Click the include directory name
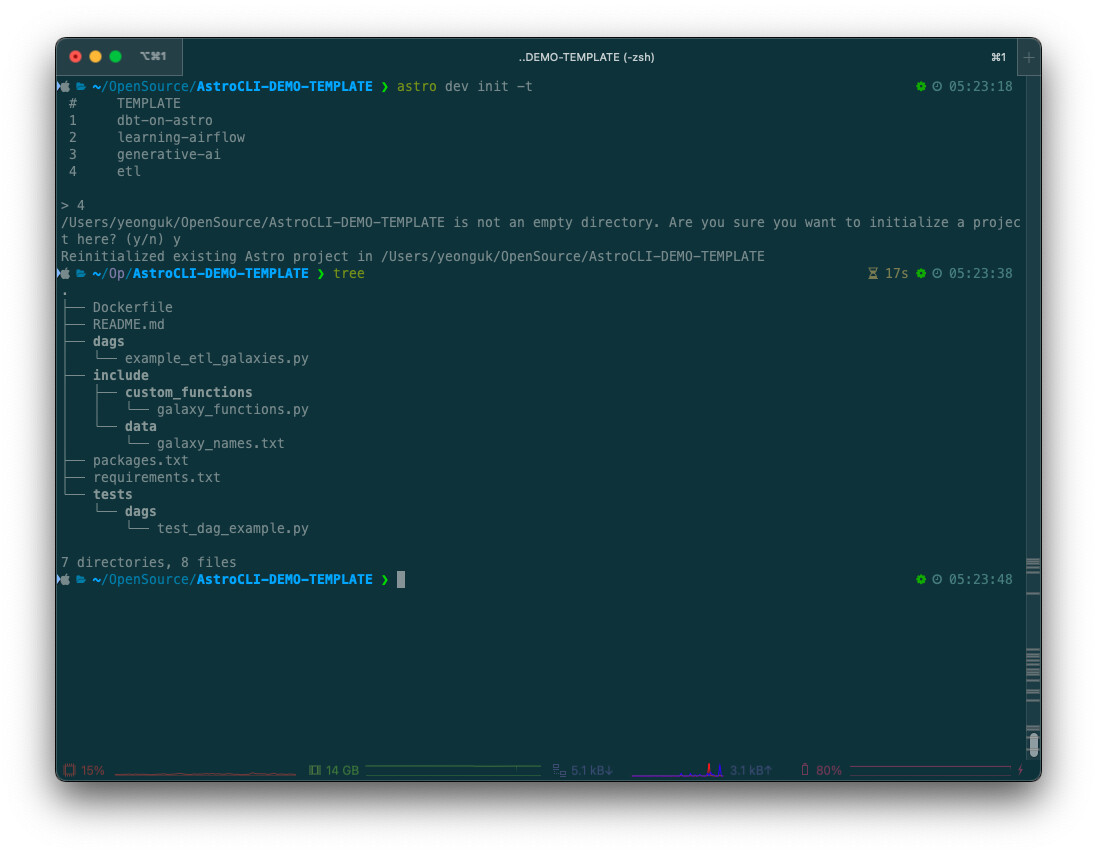1097x855 pixels. pyautogui.click(x=120, y=375)
